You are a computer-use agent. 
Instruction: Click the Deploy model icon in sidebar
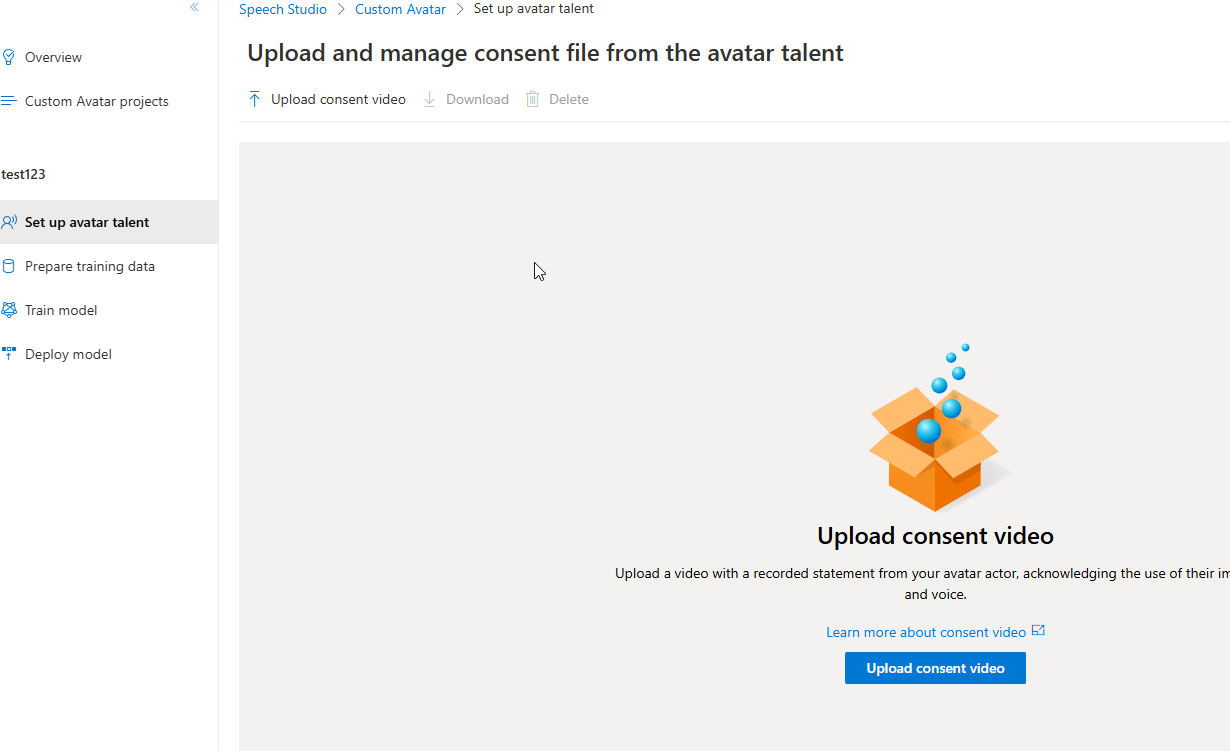(x=9, y=353)
